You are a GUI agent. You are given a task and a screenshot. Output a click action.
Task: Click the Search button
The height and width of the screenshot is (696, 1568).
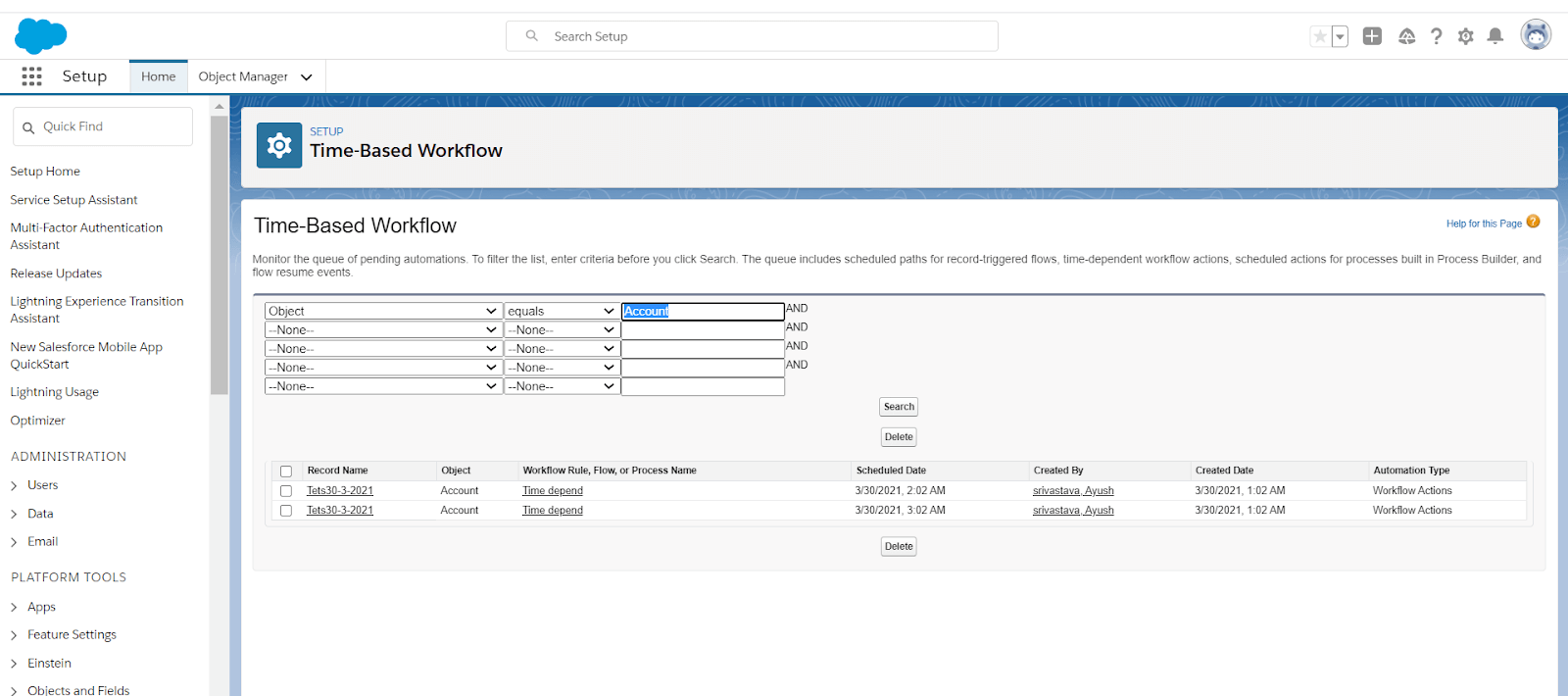[x=898, y=407]
